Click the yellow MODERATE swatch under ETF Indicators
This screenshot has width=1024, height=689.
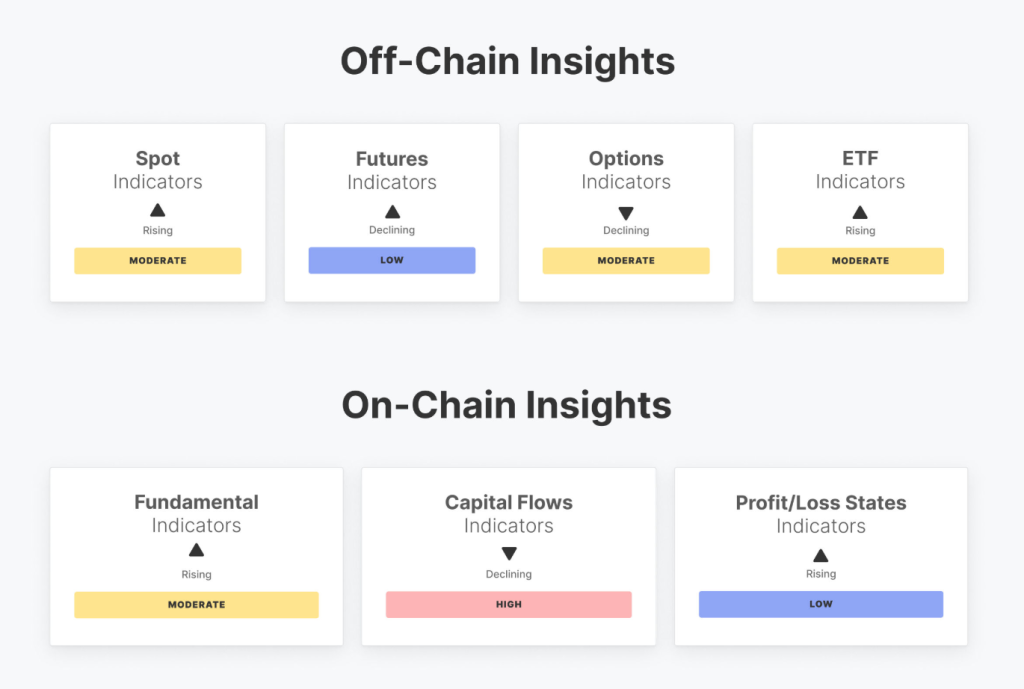click(860, 260)
